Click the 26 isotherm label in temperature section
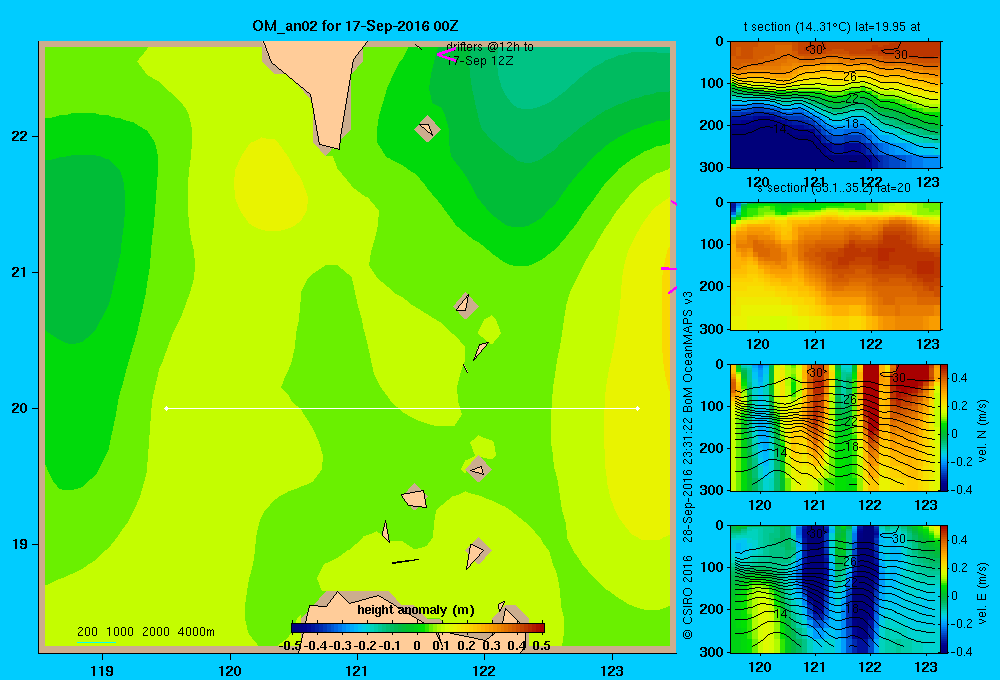1000x680 pixels. 849,77
